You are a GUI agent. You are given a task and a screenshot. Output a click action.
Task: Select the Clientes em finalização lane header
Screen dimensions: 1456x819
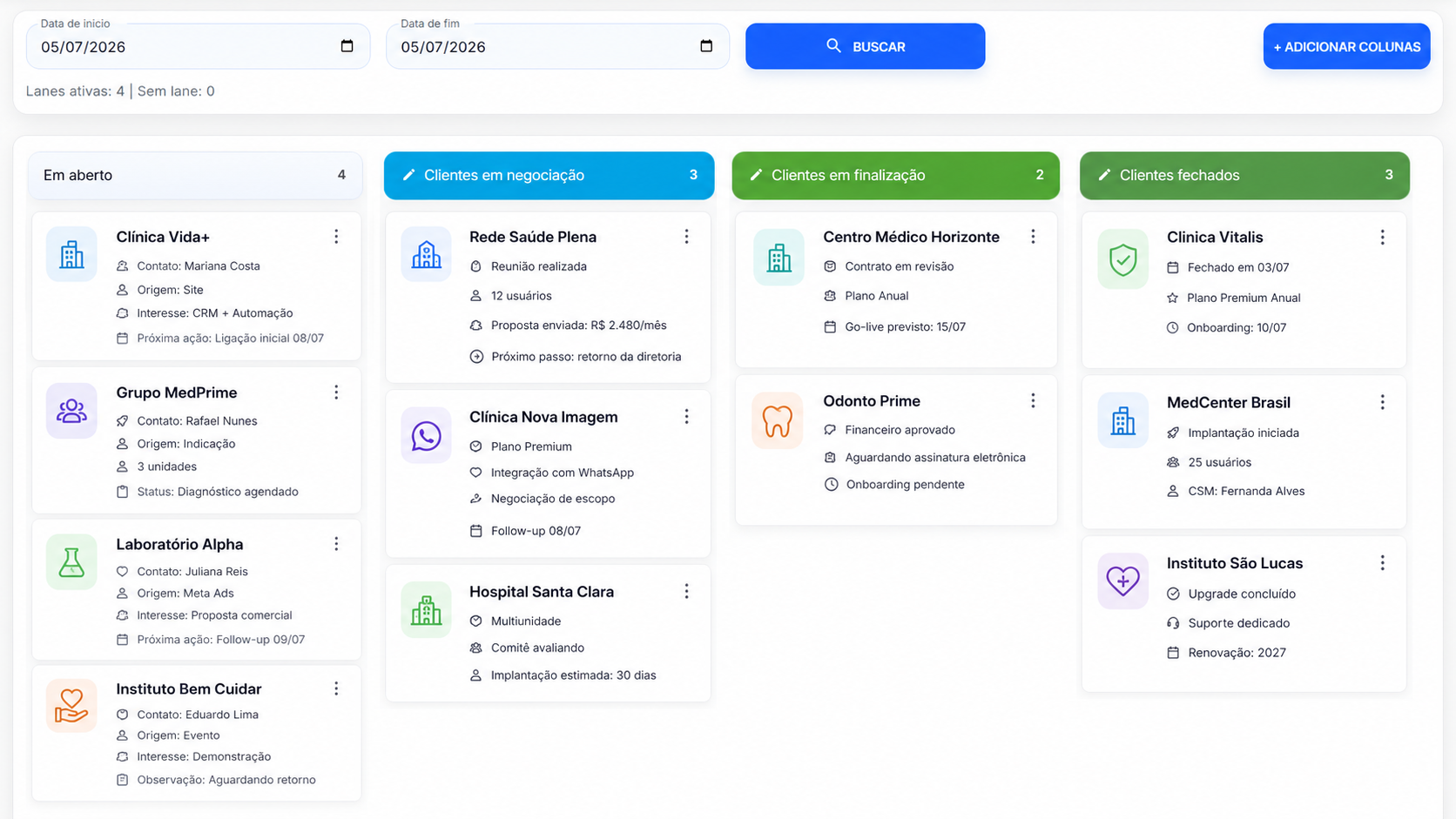[895, 175]
